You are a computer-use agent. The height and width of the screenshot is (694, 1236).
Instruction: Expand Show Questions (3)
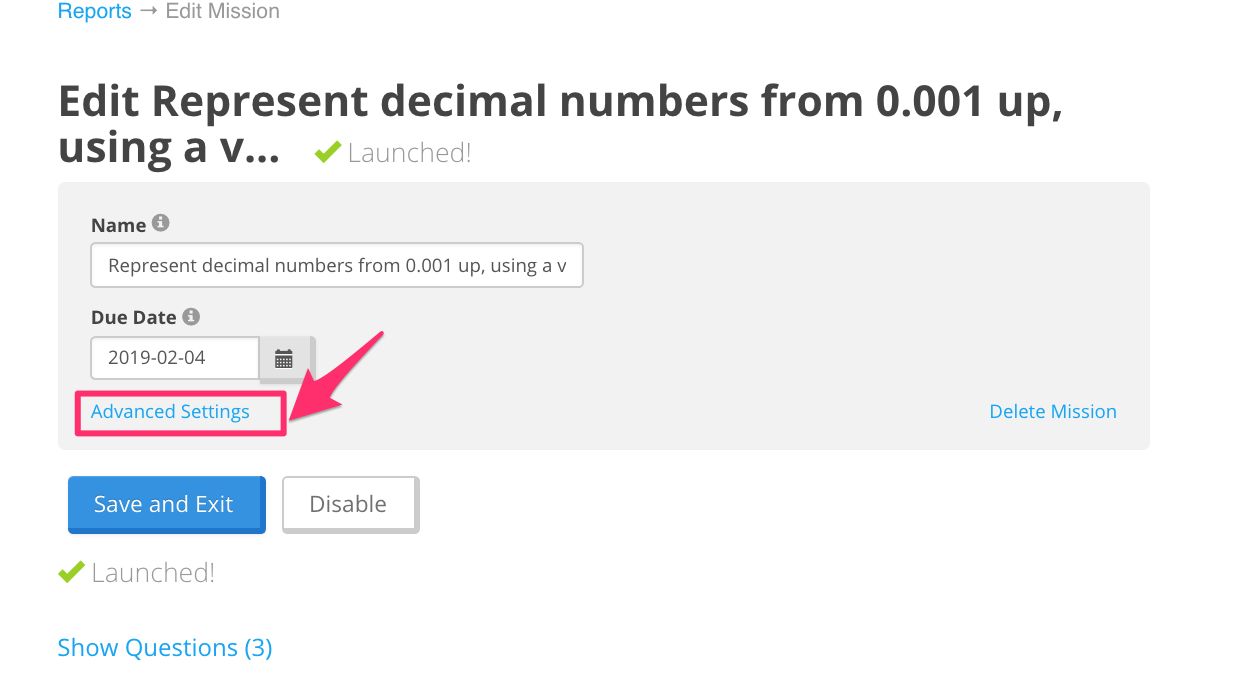(x=165, y=647)
